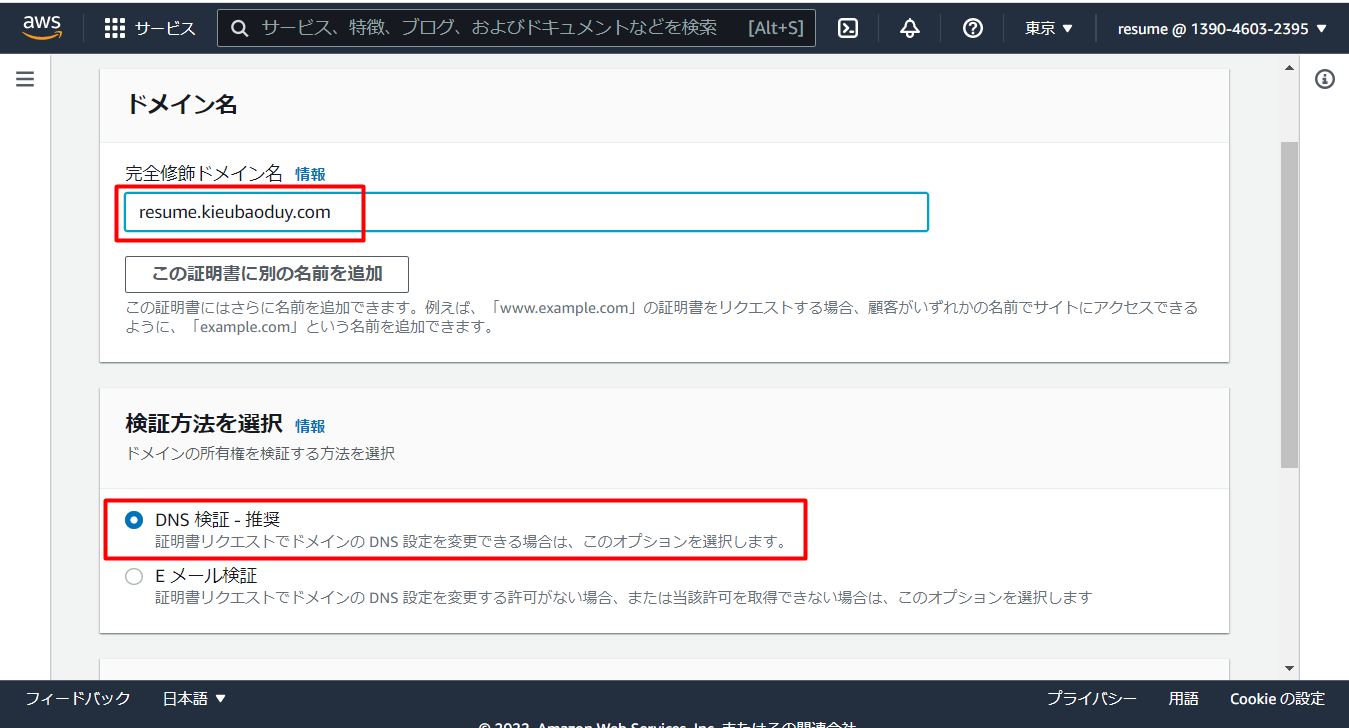Click この証明書に別の名前を追加 button
The height and width of the screenshot is (728, 1349).
[x=267, y=273]
